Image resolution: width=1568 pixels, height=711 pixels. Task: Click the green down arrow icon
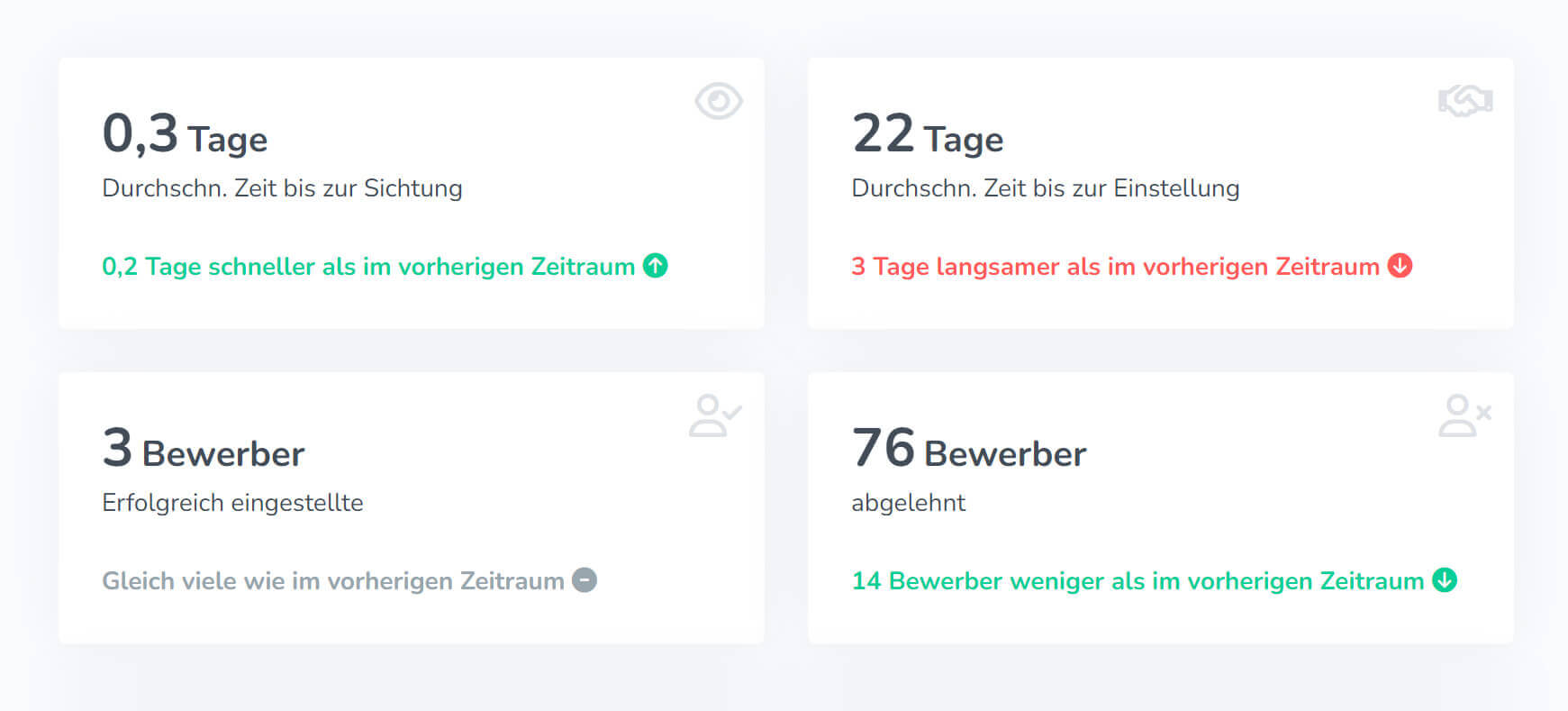(1445, 580)
